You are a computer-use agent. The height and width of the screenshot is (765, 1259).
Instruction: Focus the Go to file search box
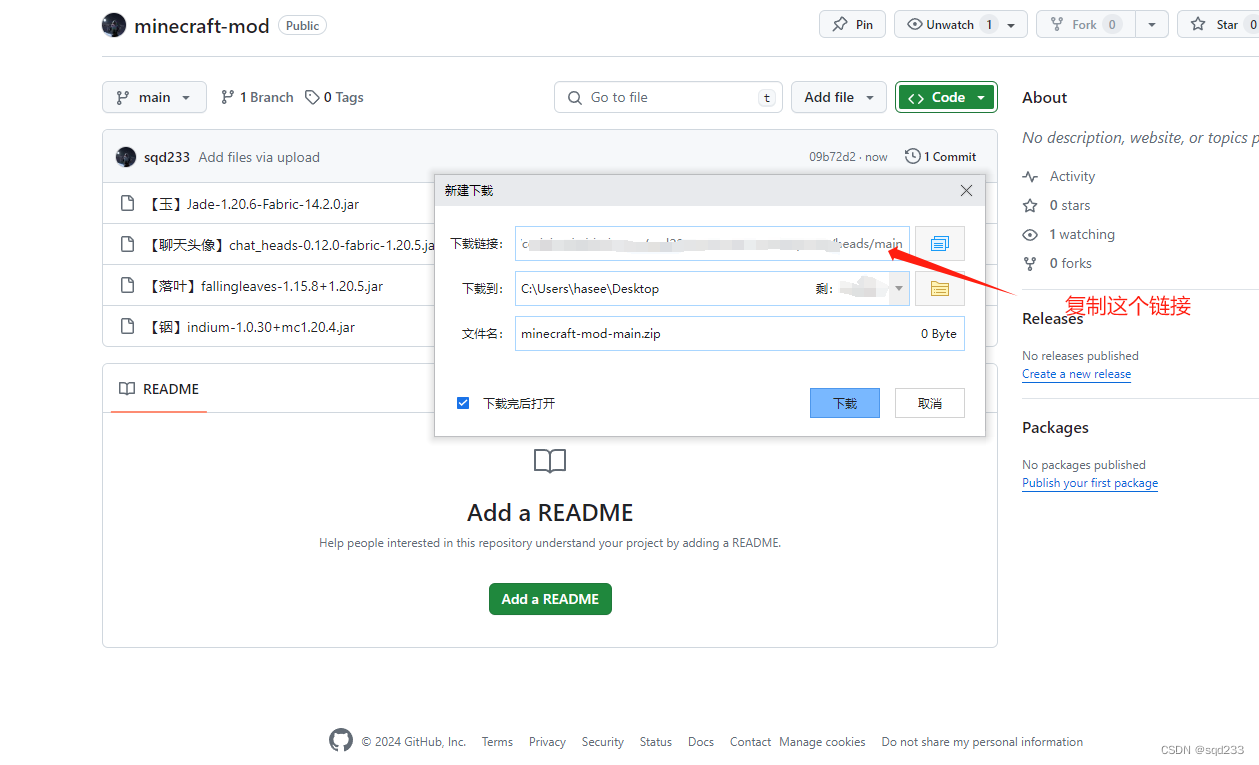point(668,97)
